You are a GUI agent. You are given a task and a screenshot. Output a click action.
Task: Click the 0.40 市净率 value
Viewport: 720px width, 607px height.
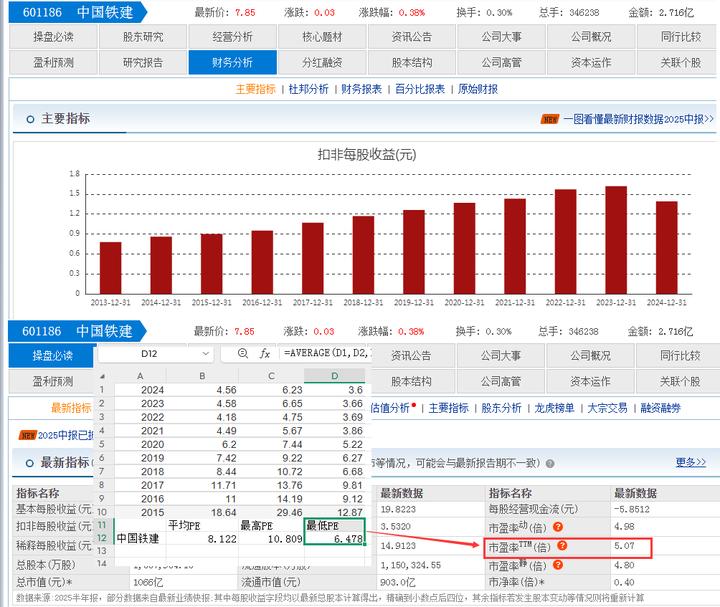[x=624, y=582]
